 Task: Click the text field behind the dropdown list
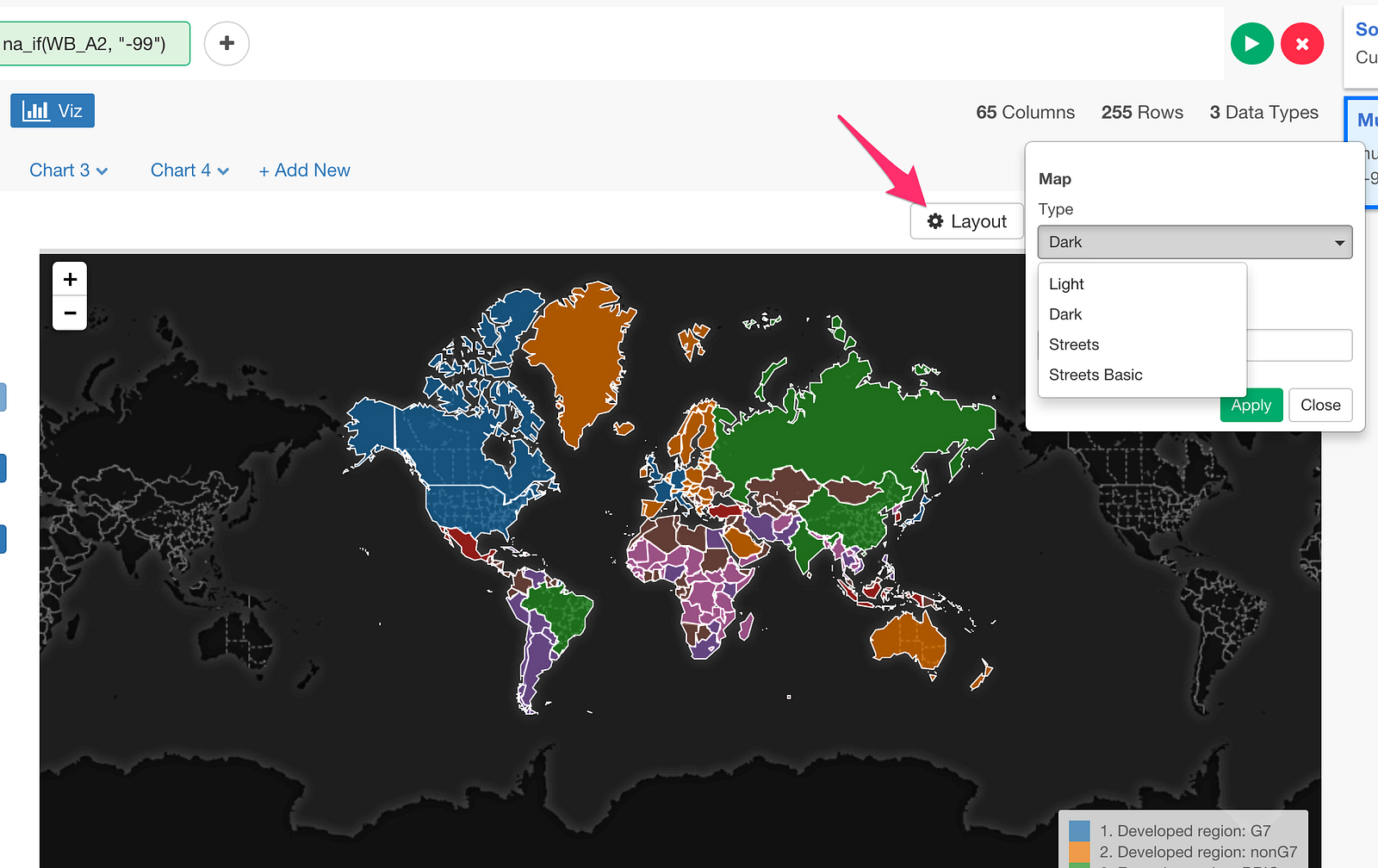coord(1300,345)
